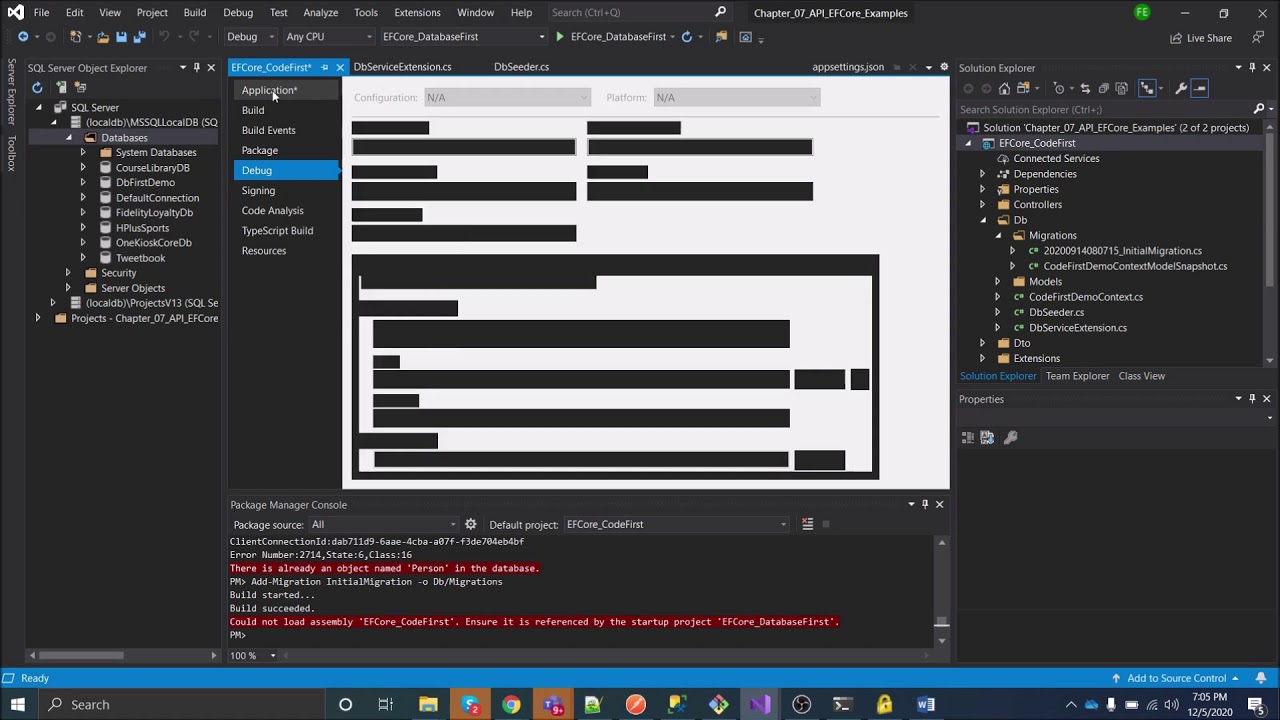Switch to the DbSeeder.cs tab
The width and height of the screenshot is (1280, 720).
tap(521, 67)
